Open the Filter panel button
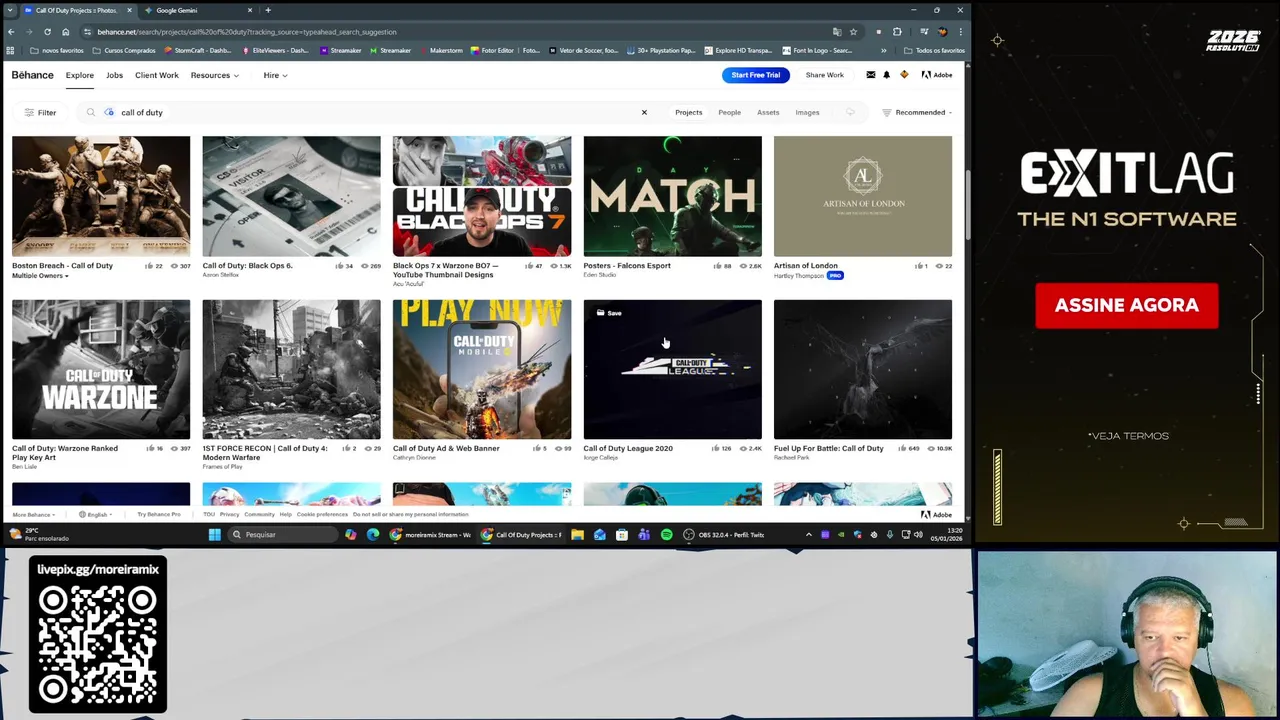Viewport: 1280px width, 720px height. (40, 112)
